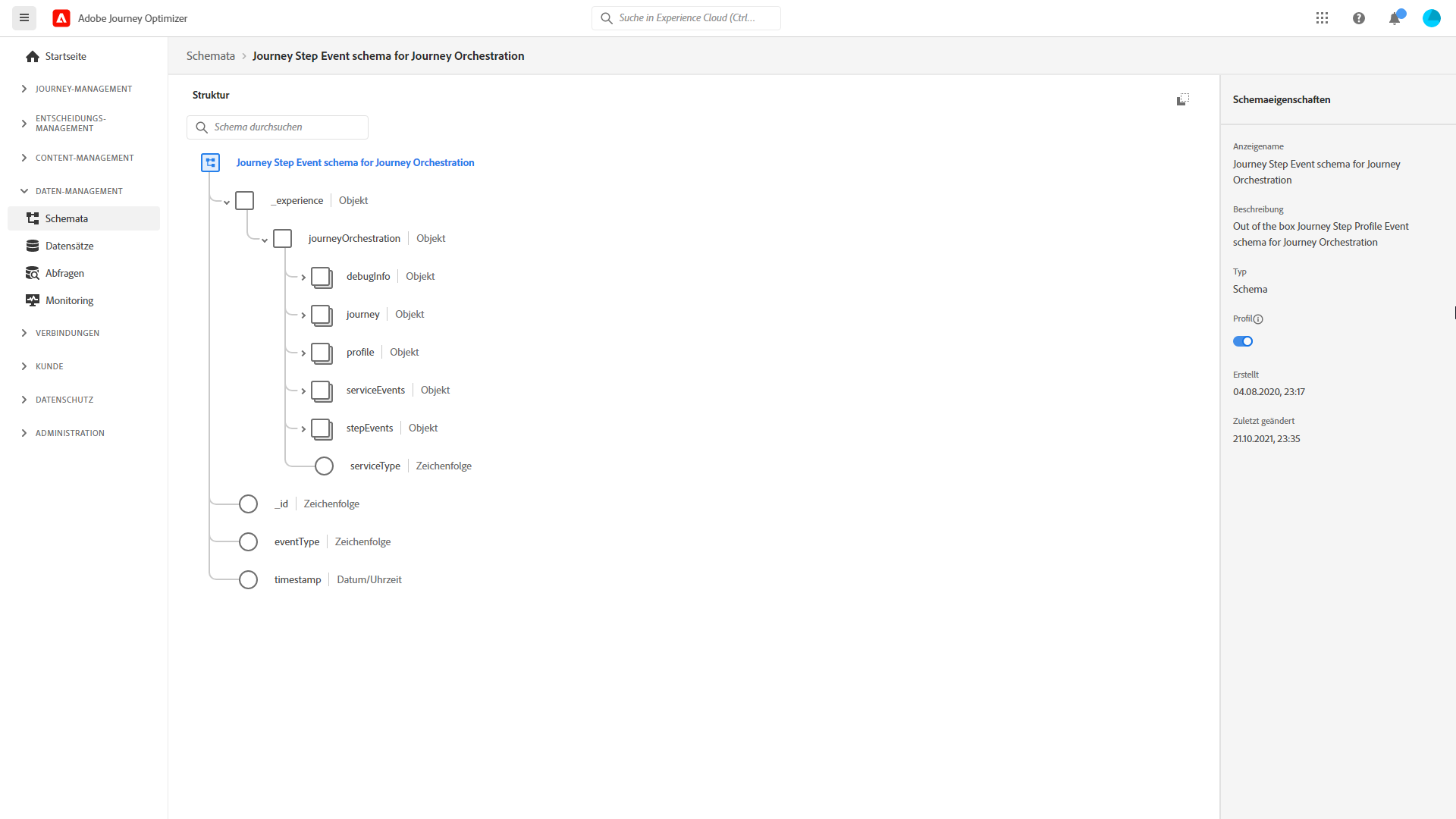Expand the debugInfo object node

303,278
